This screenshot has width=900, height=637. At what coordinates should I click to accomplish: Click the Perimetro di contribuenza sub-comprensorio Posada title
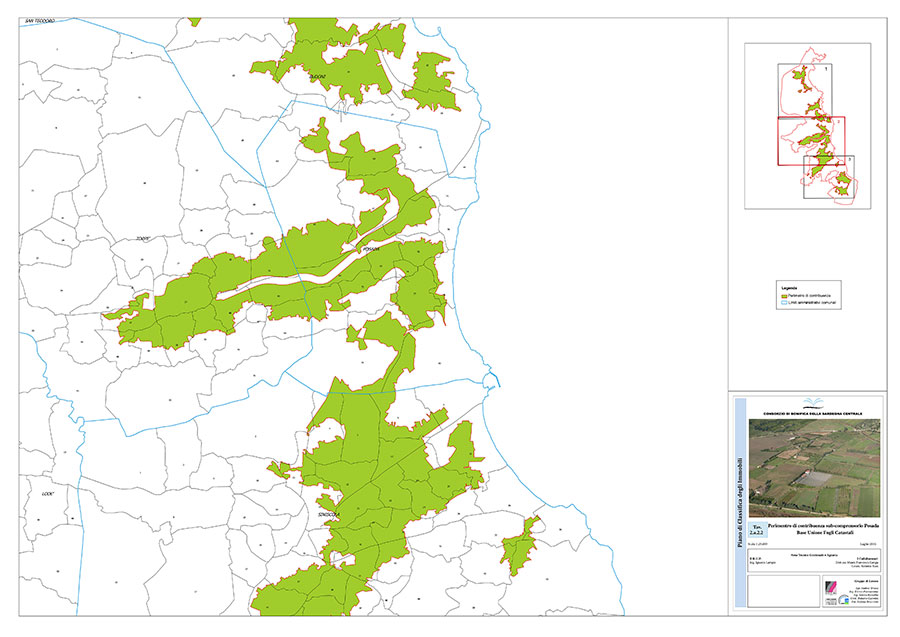[823, 526]
